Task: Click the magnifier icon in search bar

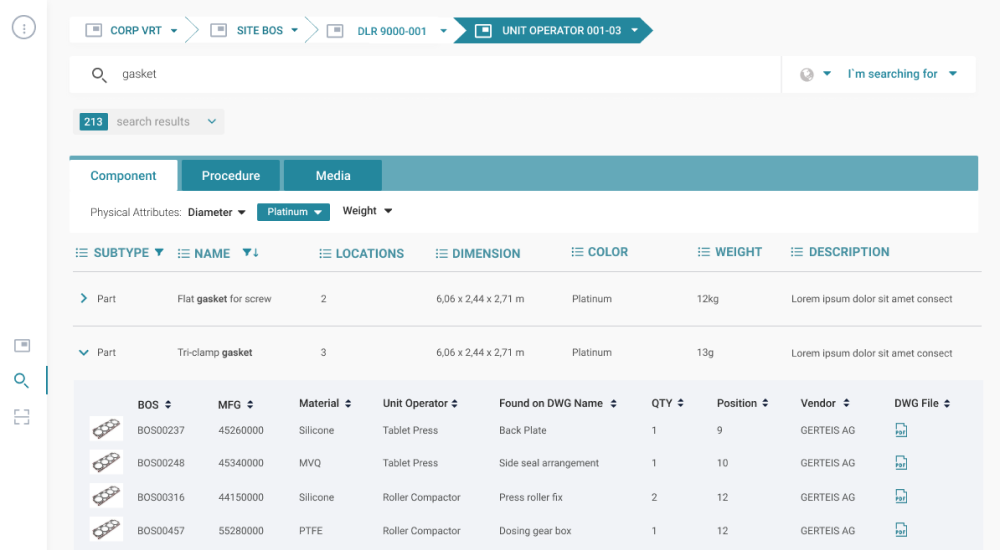Action: 99,75
